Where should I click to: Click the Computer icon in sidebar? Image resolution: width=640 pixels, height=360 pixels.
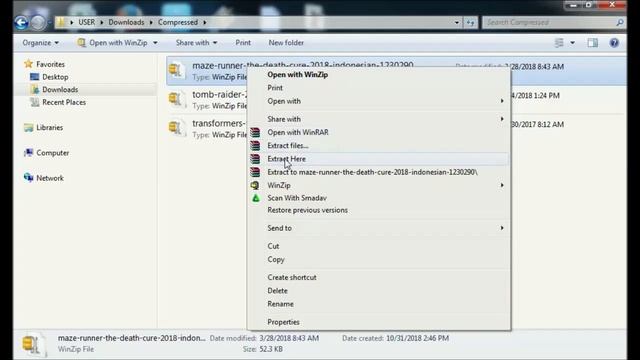click(x=28, y=153)
